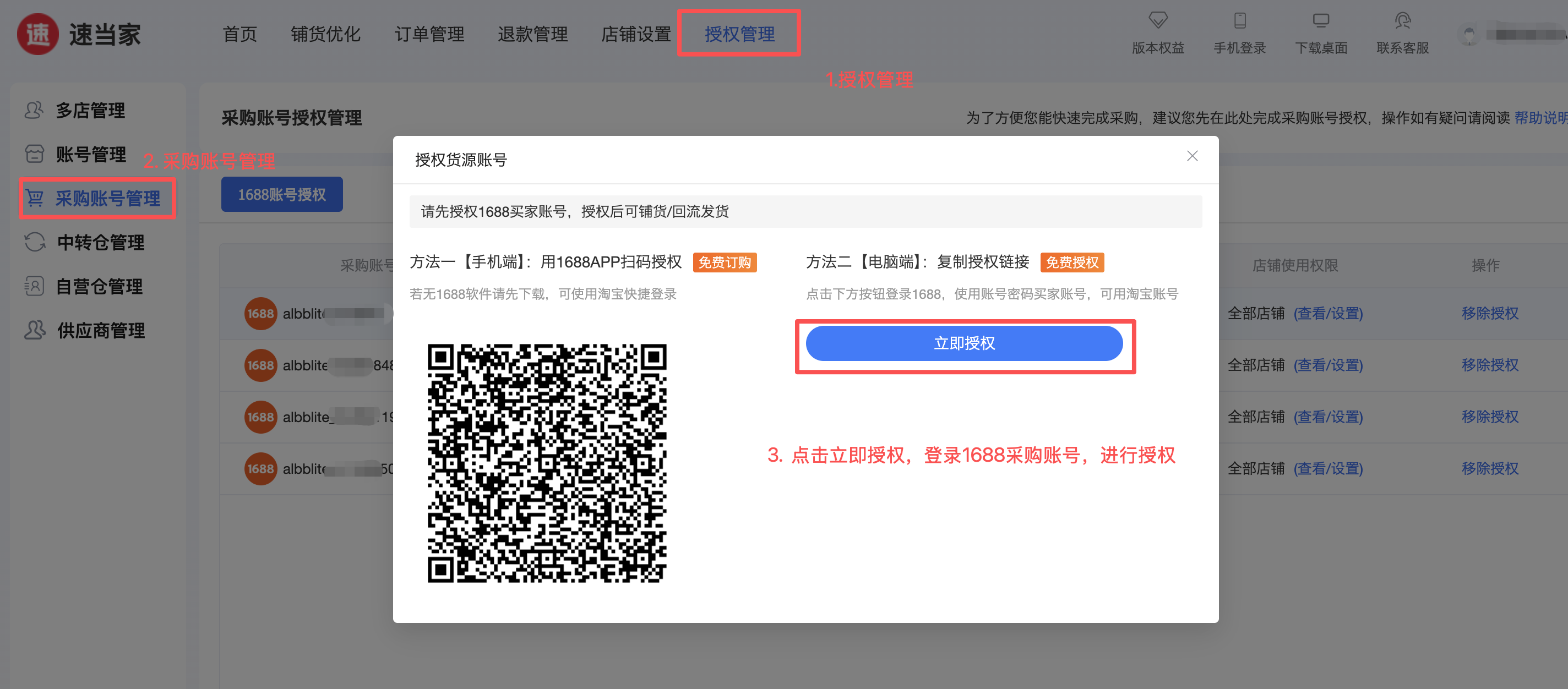Click the 手机登录 phone icon
This screenshot has width=1568, height=689.
[1239, 21]
